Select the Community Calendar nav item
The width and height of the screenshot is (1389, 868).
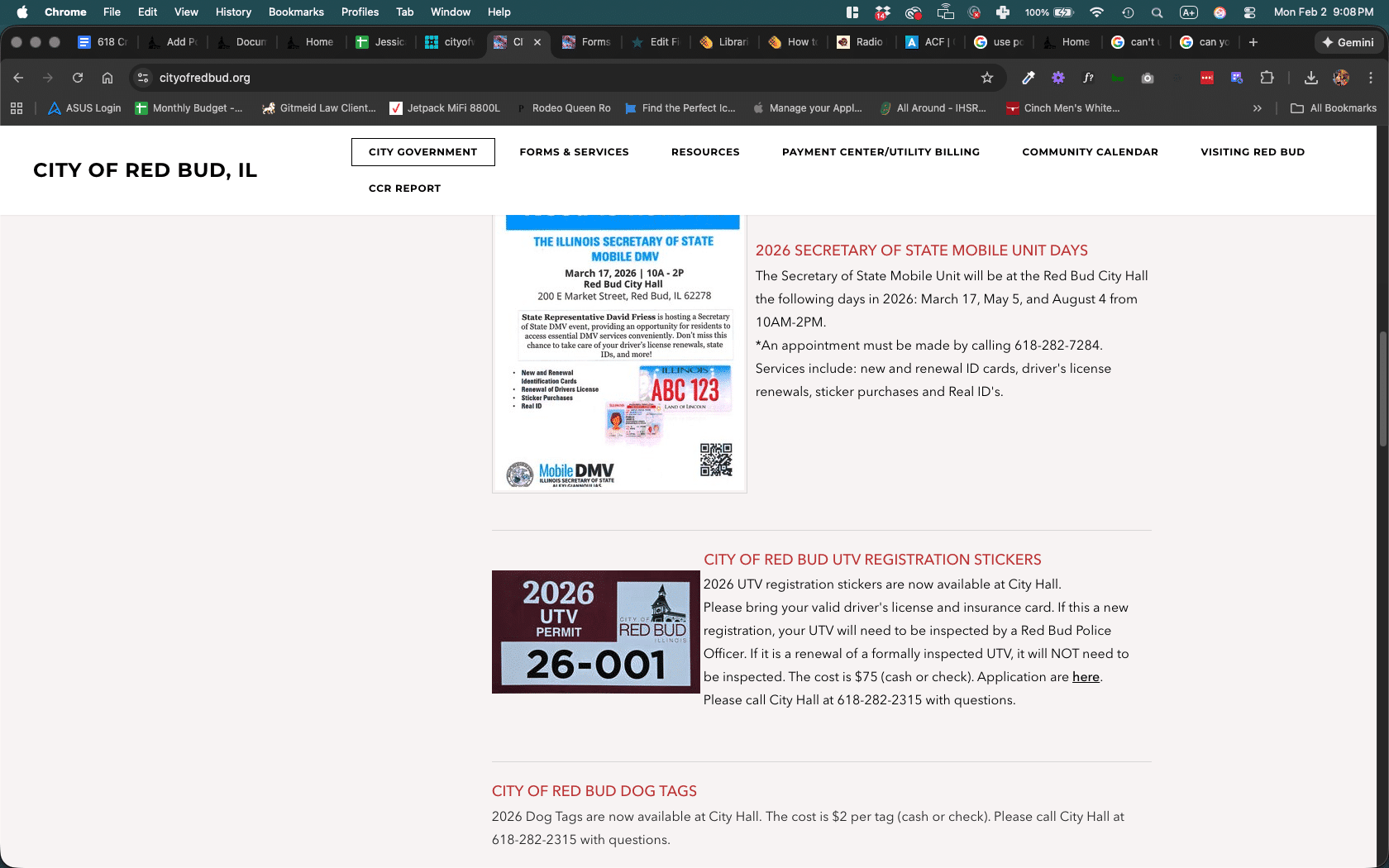(x=1090, y=152)
